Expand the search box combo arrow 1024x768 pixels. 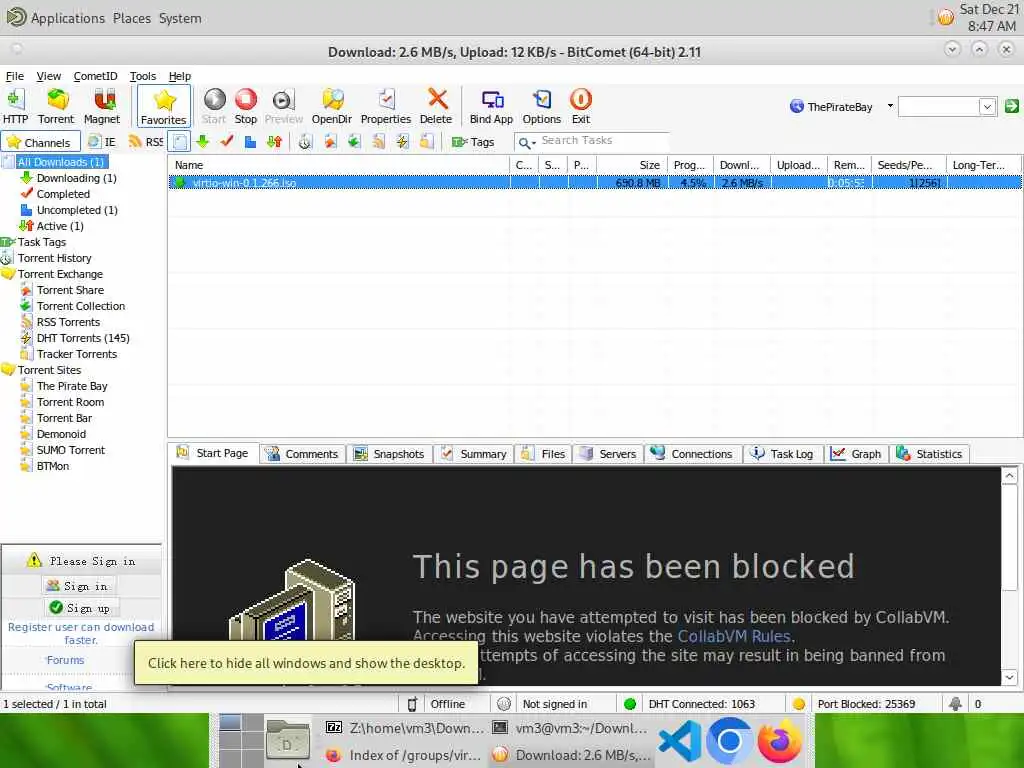click(987, 106)
